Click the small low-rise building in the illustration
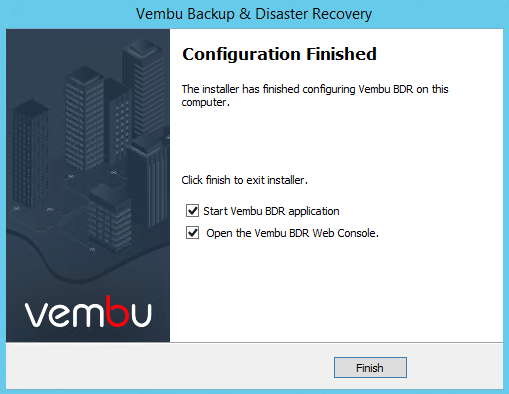 pyautogui.click(x=110, y=217)
